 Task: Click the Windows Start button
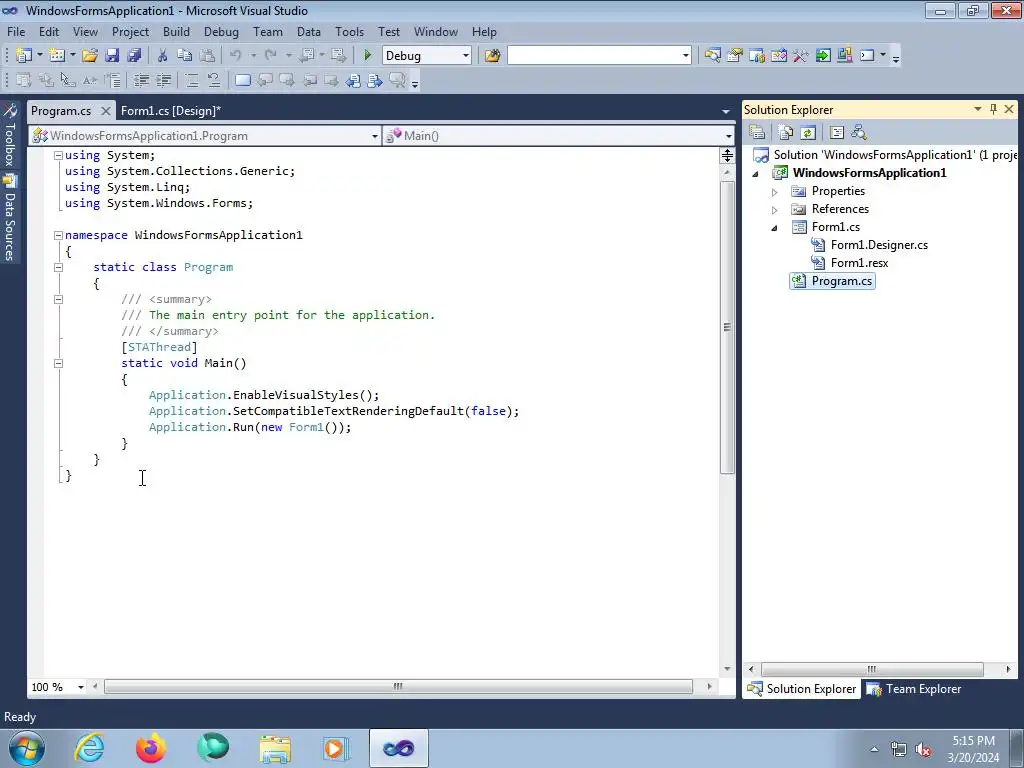pyautogui.click(x=27, y=748)
